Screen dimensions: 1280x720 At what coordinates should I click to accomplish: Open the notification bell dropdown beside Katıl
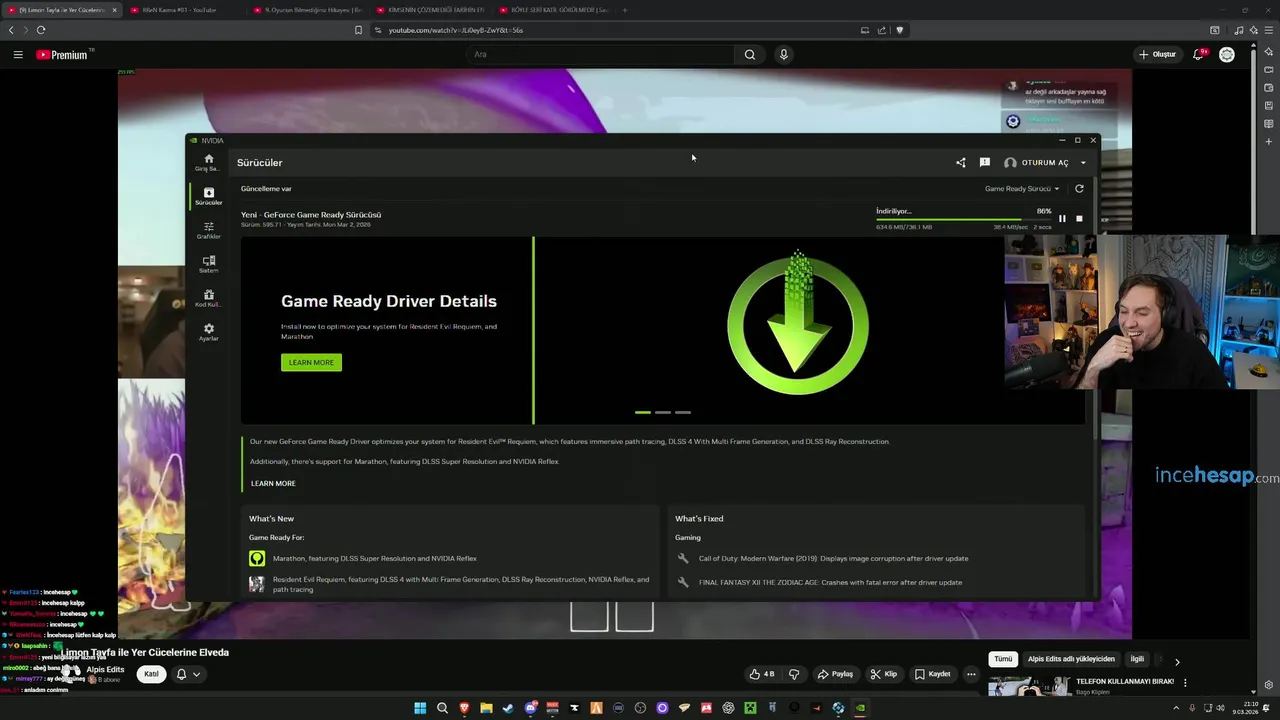point(188,674)
